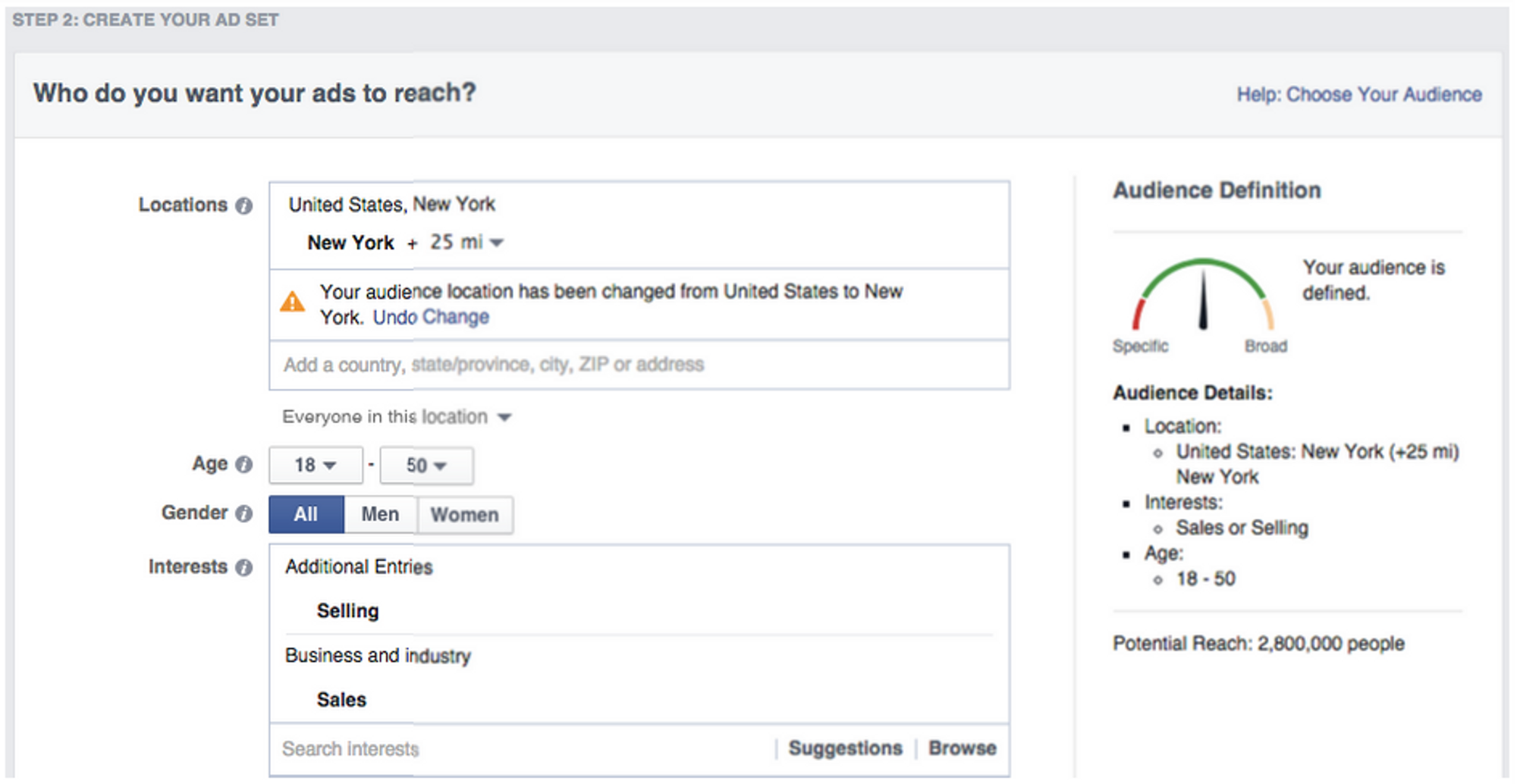
Task: Expand Everyone in this location dropdown
Action: coord(397,417)
